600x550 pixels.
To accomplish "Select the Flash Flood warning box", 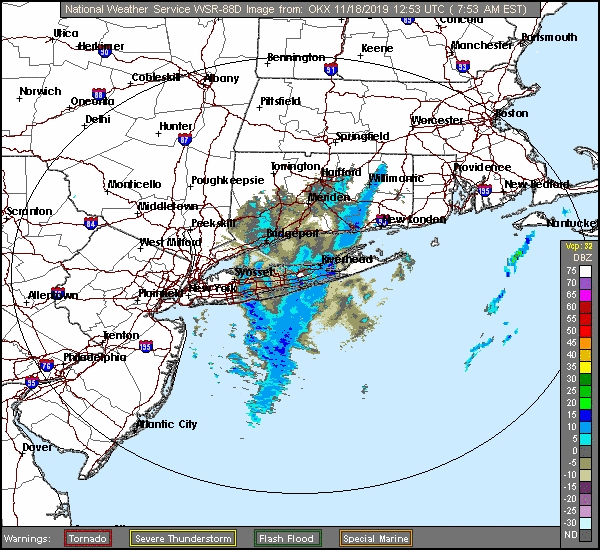I will pos(287,538).
